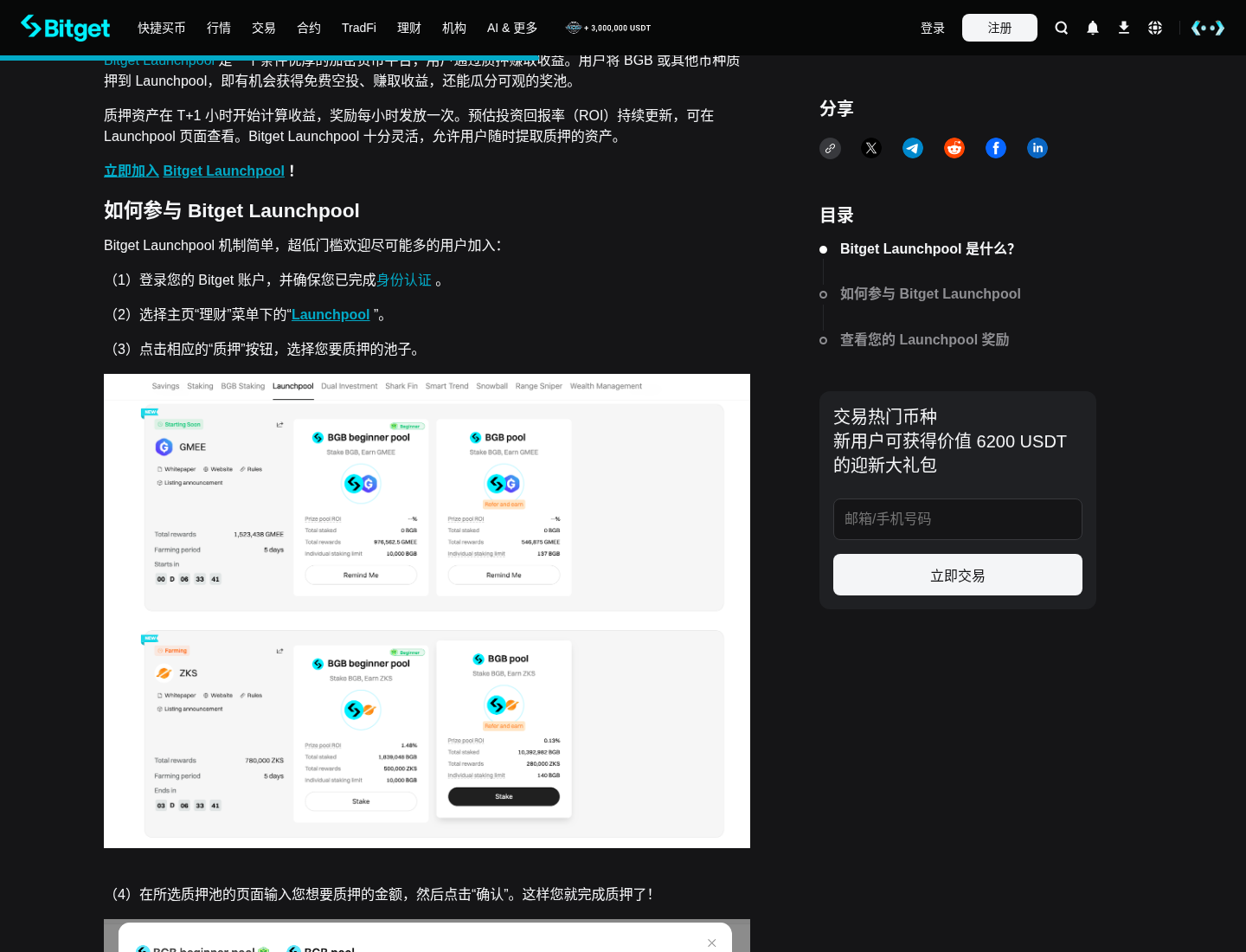
Task: Open the 理财 menu
Action: [409, 28]
